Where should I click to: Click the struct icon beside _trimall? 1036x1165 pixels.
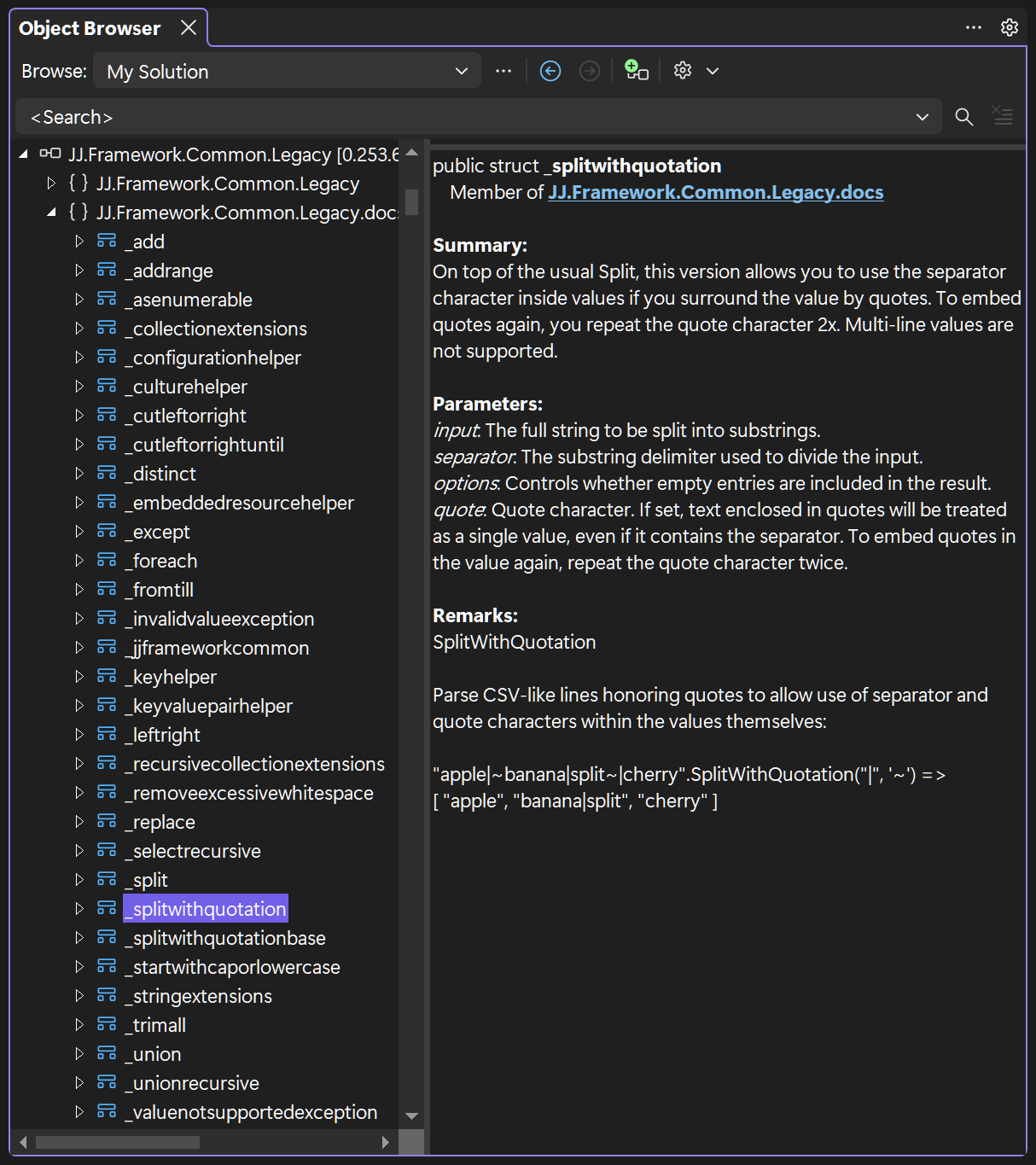point(107,1025)
